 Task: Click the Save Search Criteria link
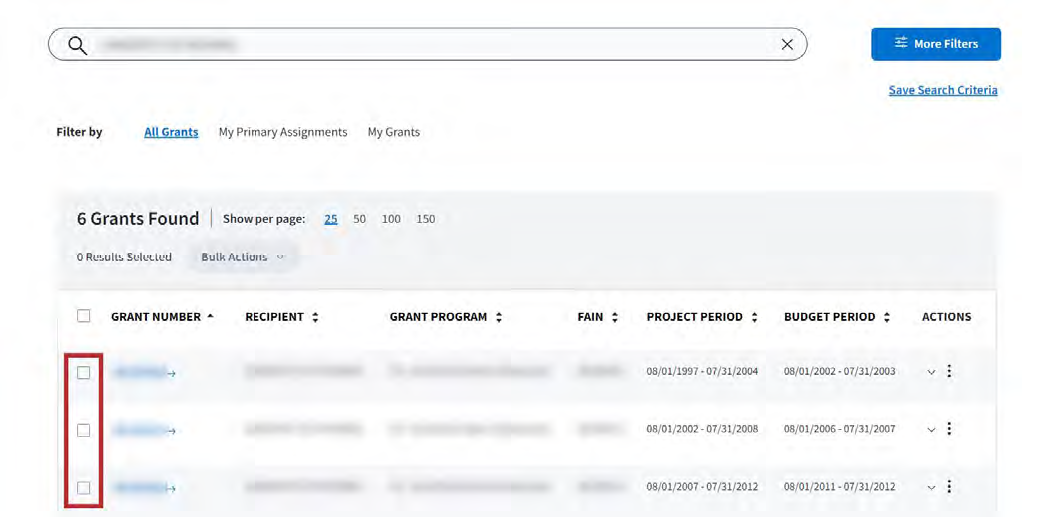click(942, 90)
